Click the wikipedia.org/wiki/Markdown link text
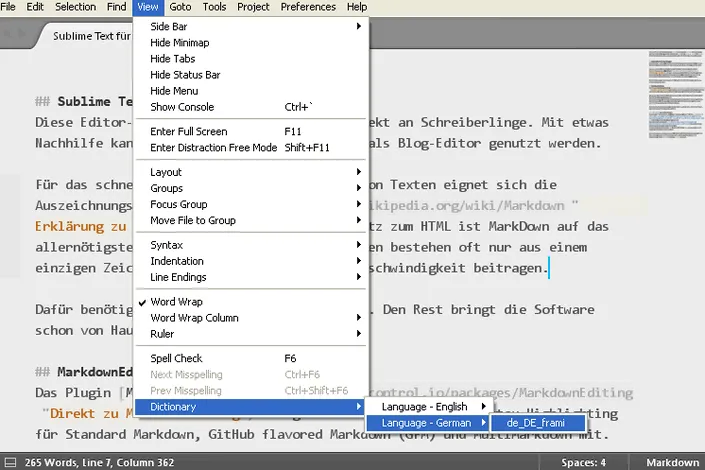Viewport: 705px width, 470px height. tap(466, 206)
